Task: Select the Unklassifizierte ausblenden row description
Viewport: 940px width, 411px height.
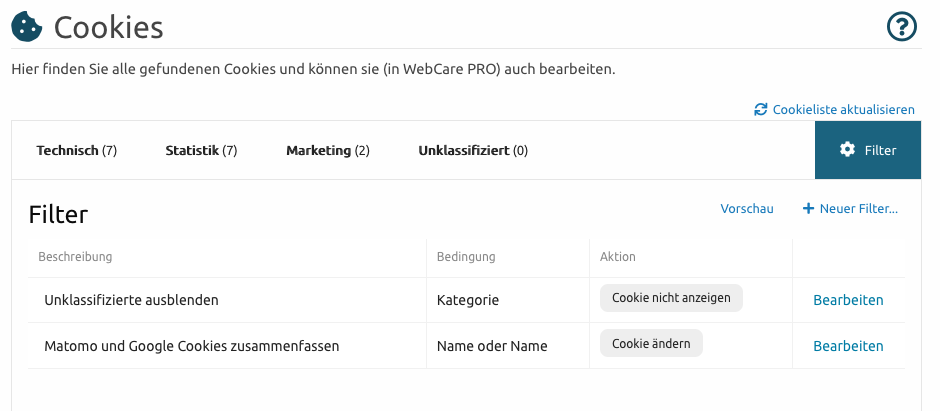Action: 131,300
